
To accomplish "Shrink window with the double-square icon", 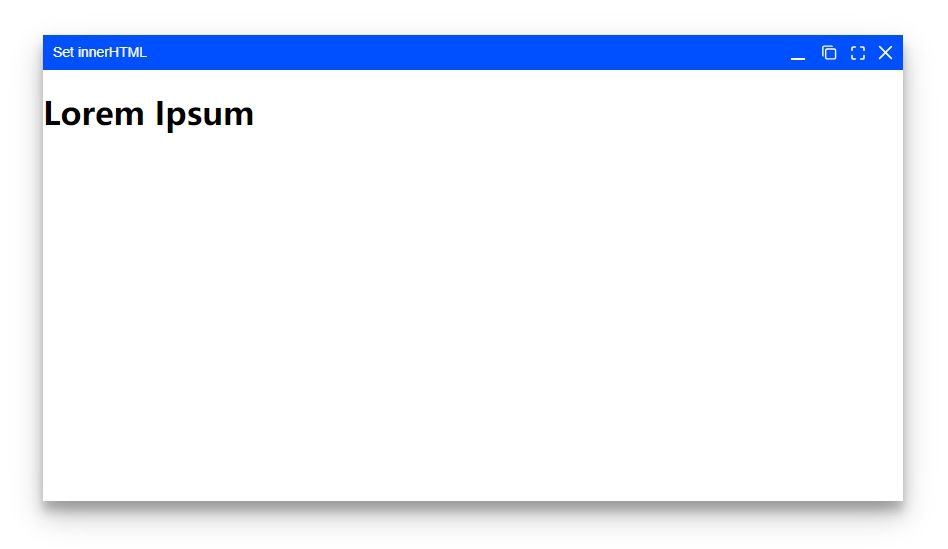I will tap(829, 53).
